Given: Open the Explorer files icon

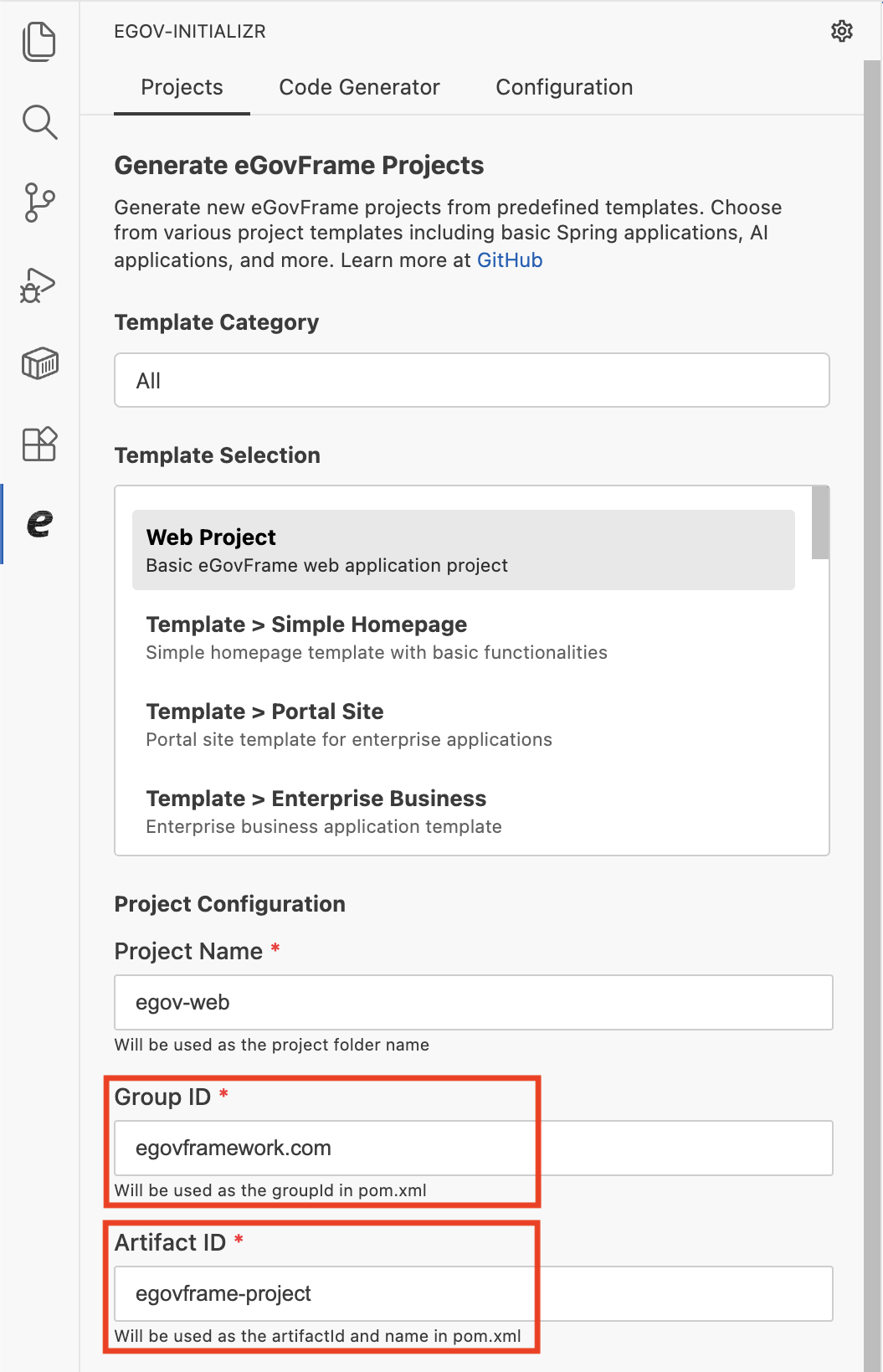Looking at the screenshot, I should (x=39, y=42).
